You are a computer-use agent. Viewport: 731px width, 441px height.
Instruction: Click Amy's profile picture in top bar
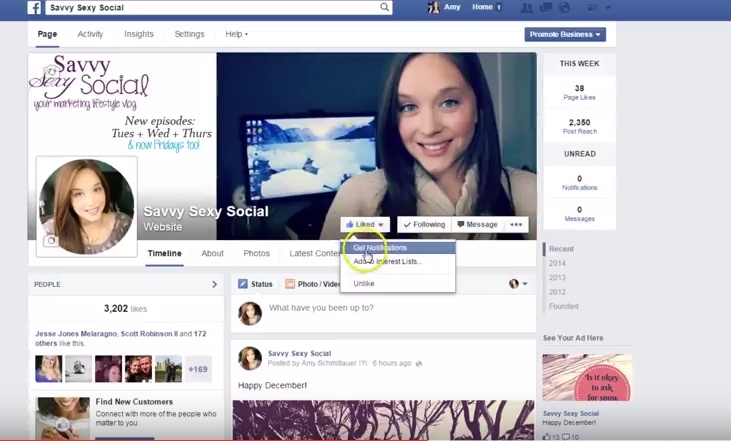[x=434, y=7]
